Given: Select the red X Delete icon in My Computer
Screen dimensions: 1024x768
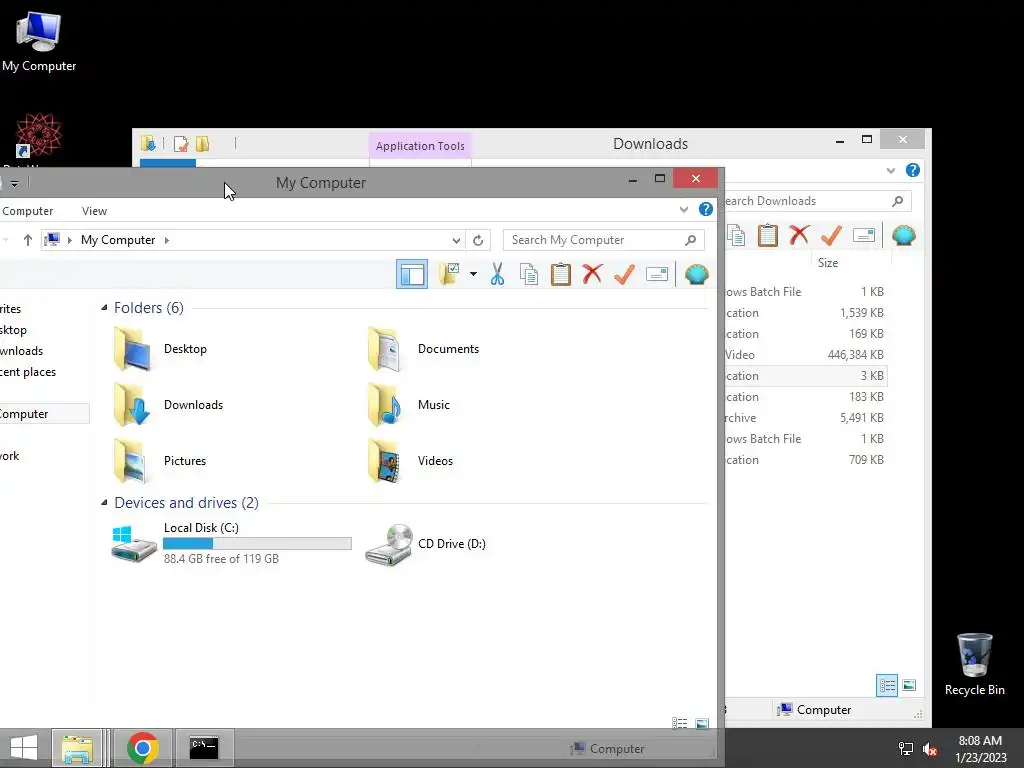Looking at the screenshot, I should (592, 274).
